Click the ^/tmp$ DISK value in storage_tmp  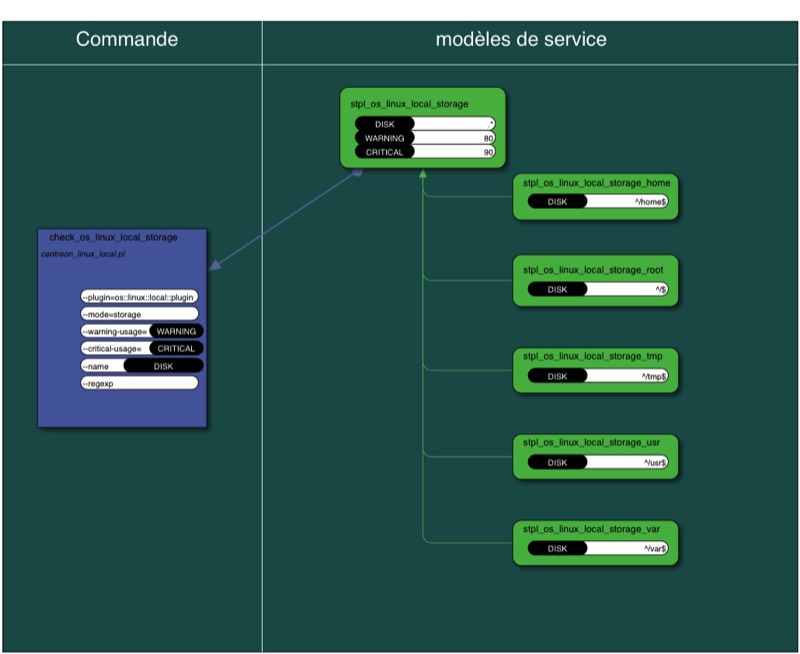pyautogui.click(x=628, y=376)
